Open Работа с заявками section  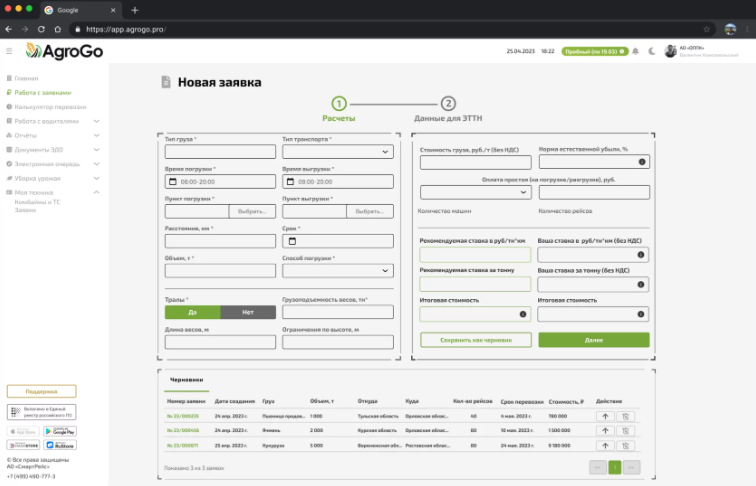(42, 93)
